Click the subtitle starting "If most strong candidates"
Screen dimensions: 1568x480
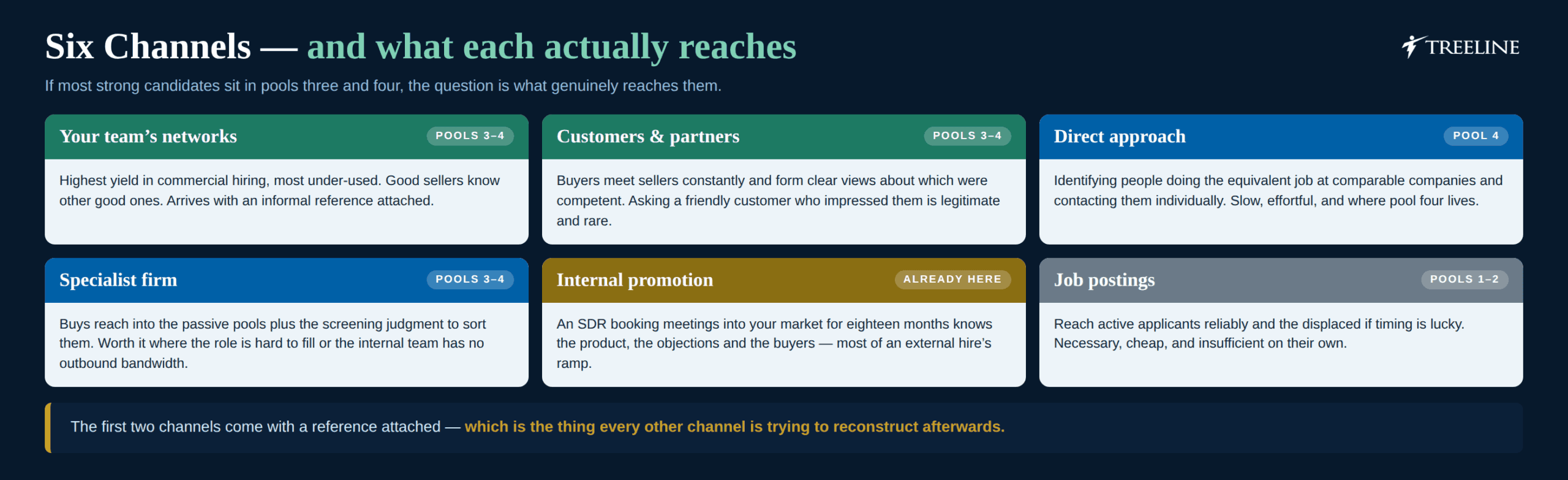click(383, 86)
